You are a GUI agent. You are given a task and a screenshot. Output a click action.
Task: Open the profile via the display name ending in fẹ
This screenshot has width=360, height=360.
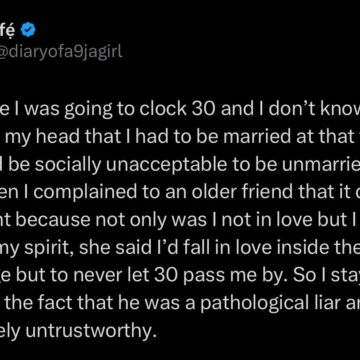click(8, 32)
